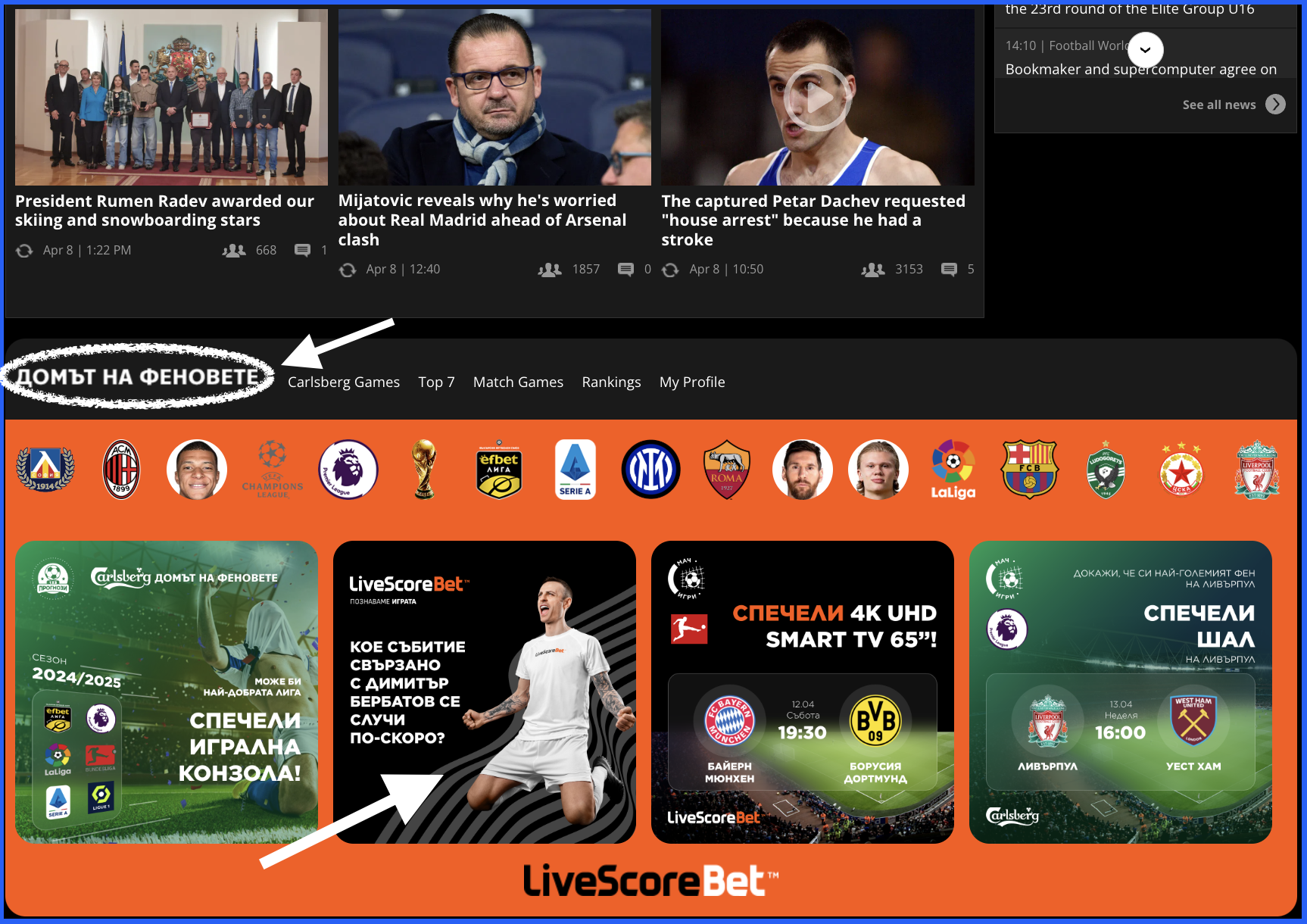Click the LiveScoreBet footer logo
The image size is (1307, 924).
pyautogui.click(x=651, y=881)
